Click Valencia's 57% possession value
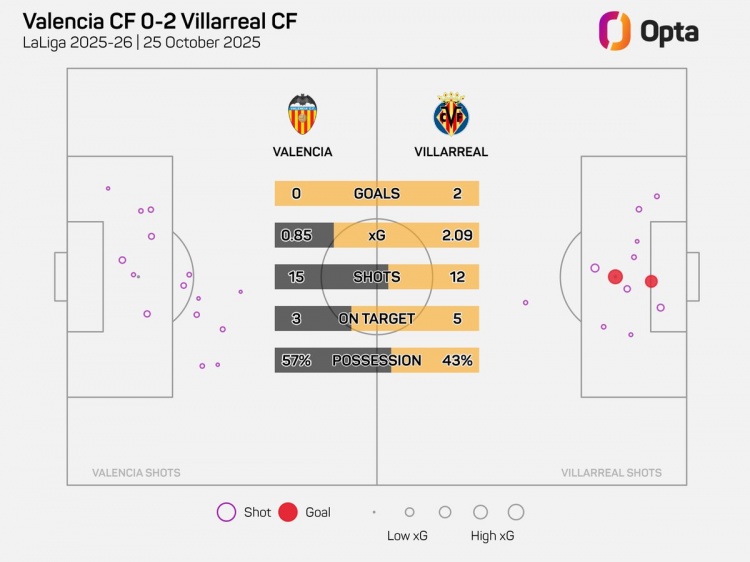This screenshot has height=562, width=750. pos(296,360)
